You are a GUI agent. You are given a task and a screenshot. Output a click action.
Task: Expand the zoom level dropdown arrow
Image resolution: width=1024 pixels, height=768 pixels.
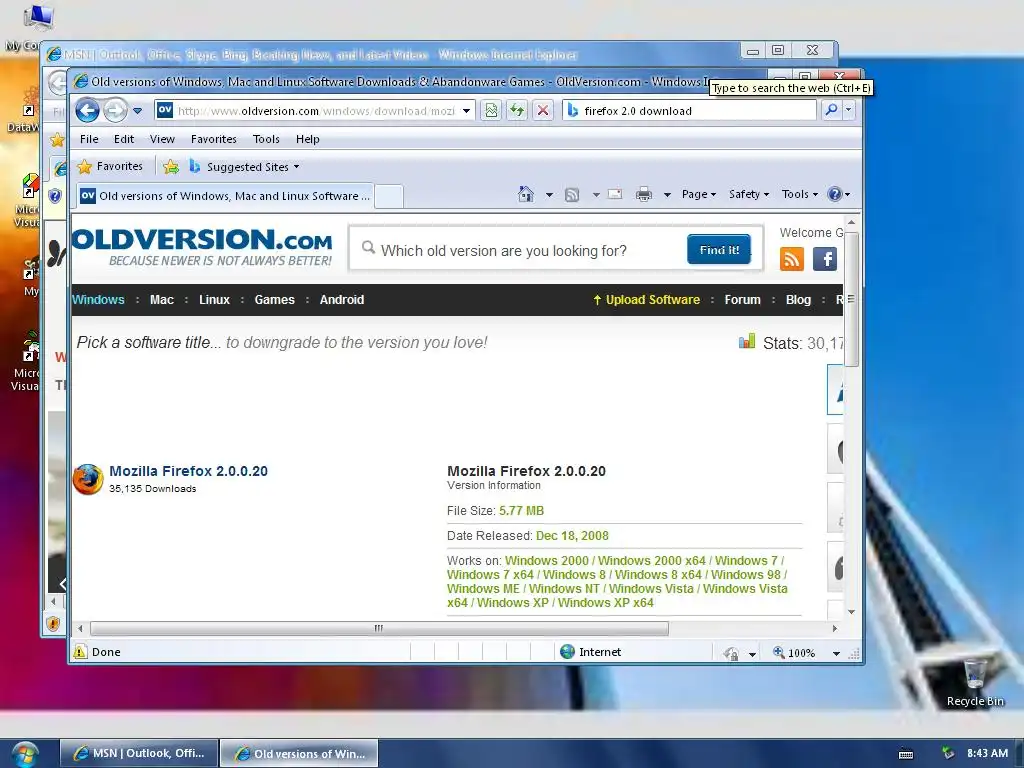coord(836,653)
